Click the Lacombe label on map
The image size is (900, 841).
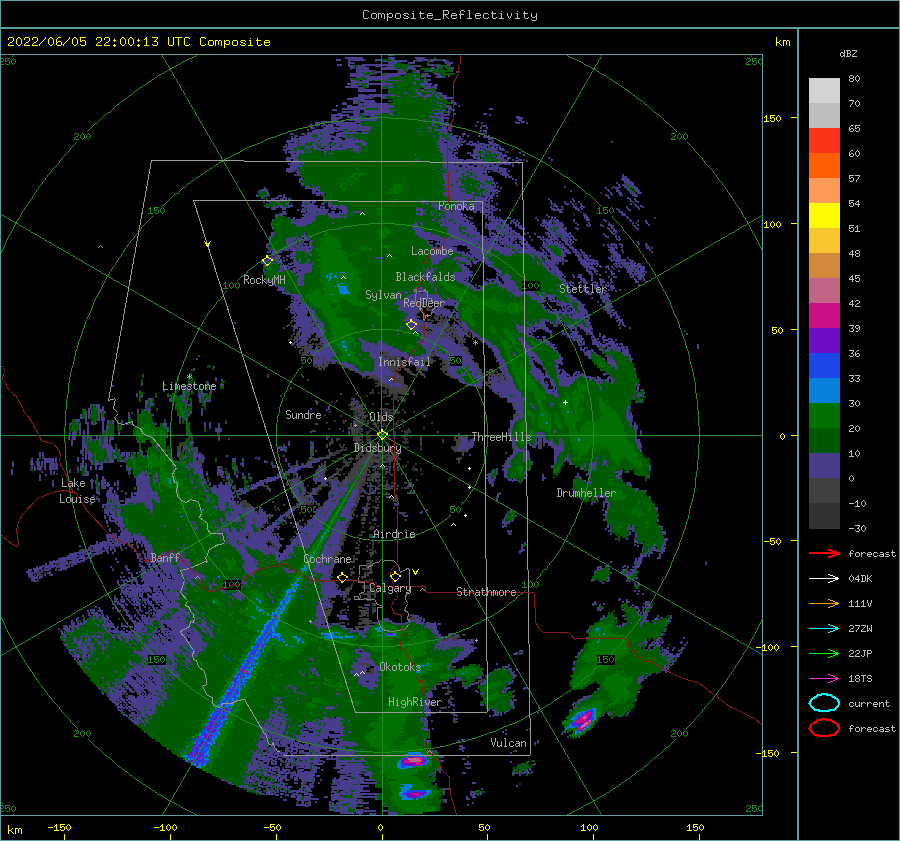pyautogui.click(x=432, y=251)
